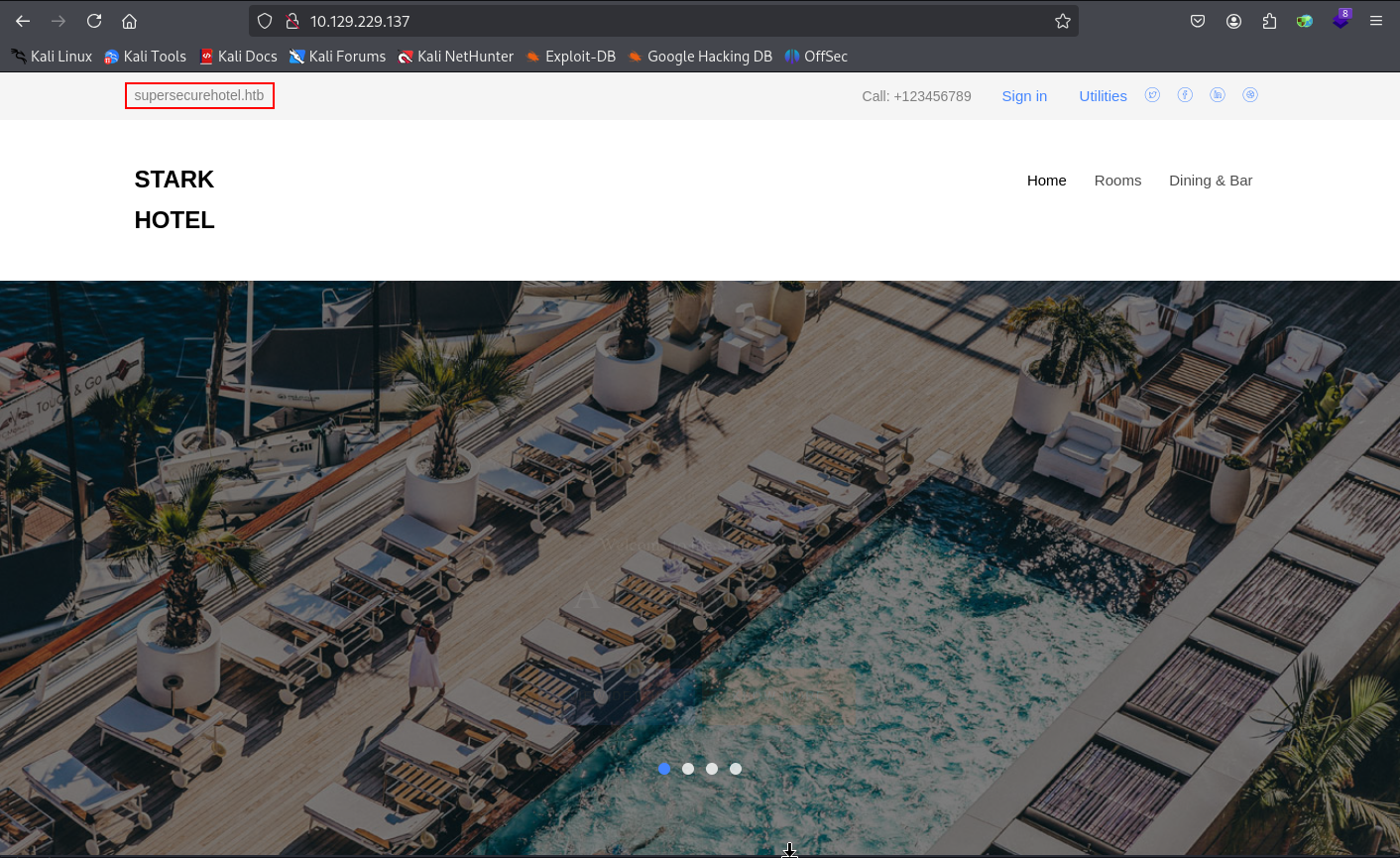Open the Kali Forums bookmark
The width and height of the screenshot is (1400, 858).
click(x=337, y=57)
